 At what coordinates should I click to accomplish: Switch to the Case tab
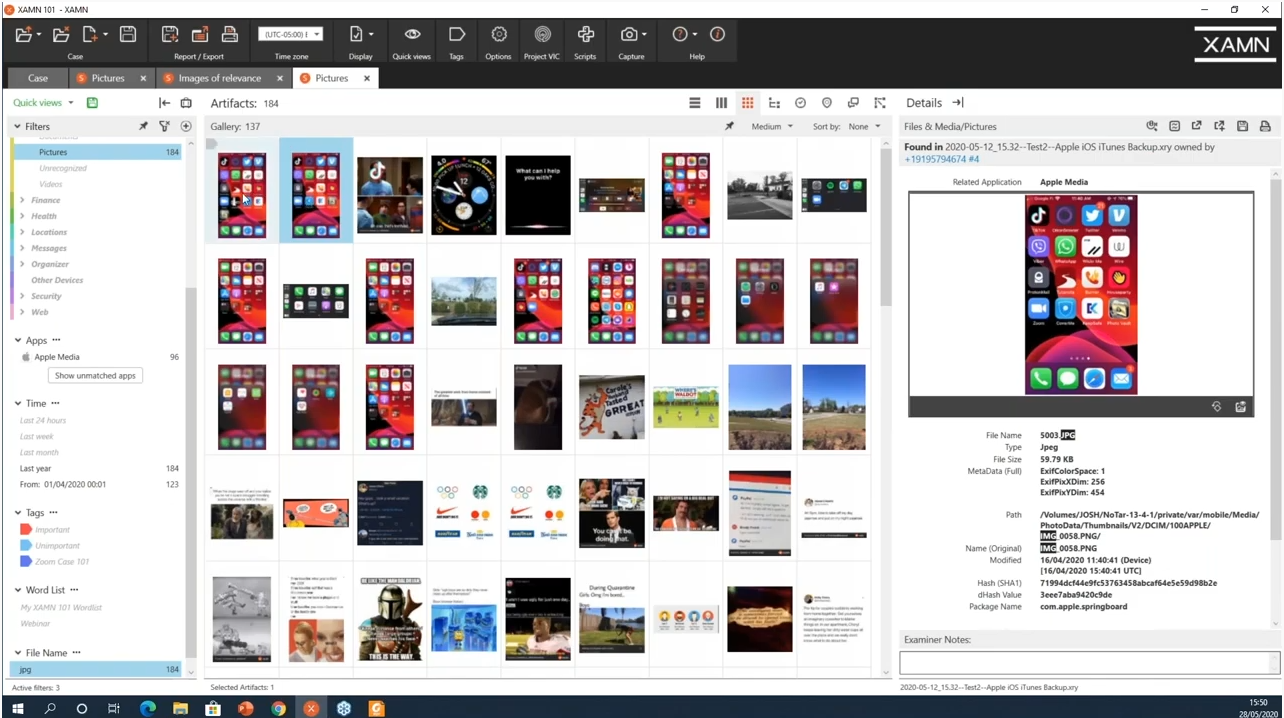pyautogui.click(x=38, y=78)
